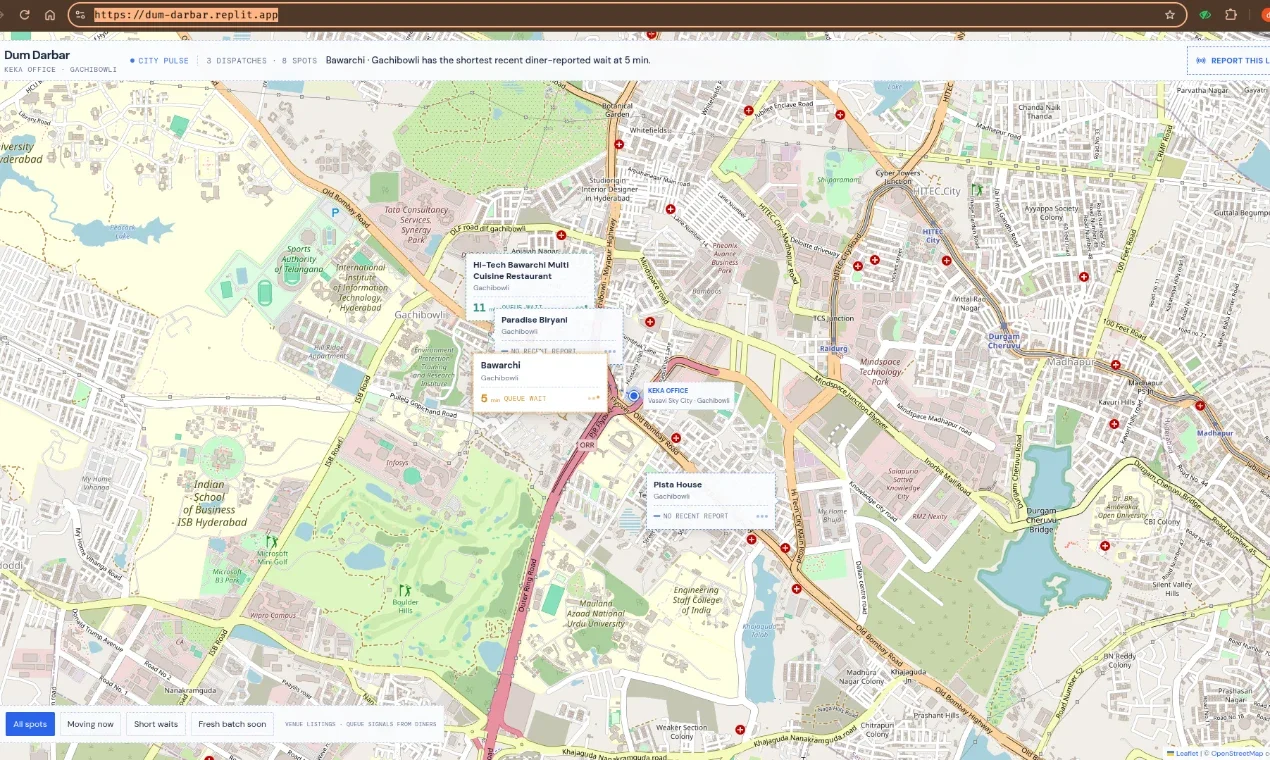Image resolution: width=1270 pixels, height=760 pixels.
Task: Click the golf icon at Microsoft Mini Golf
Action: (271, 542)
